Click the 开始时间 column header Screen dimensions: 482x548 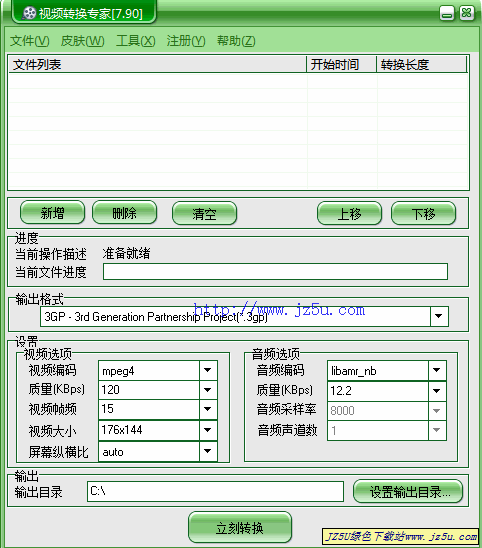pos(341,64)
